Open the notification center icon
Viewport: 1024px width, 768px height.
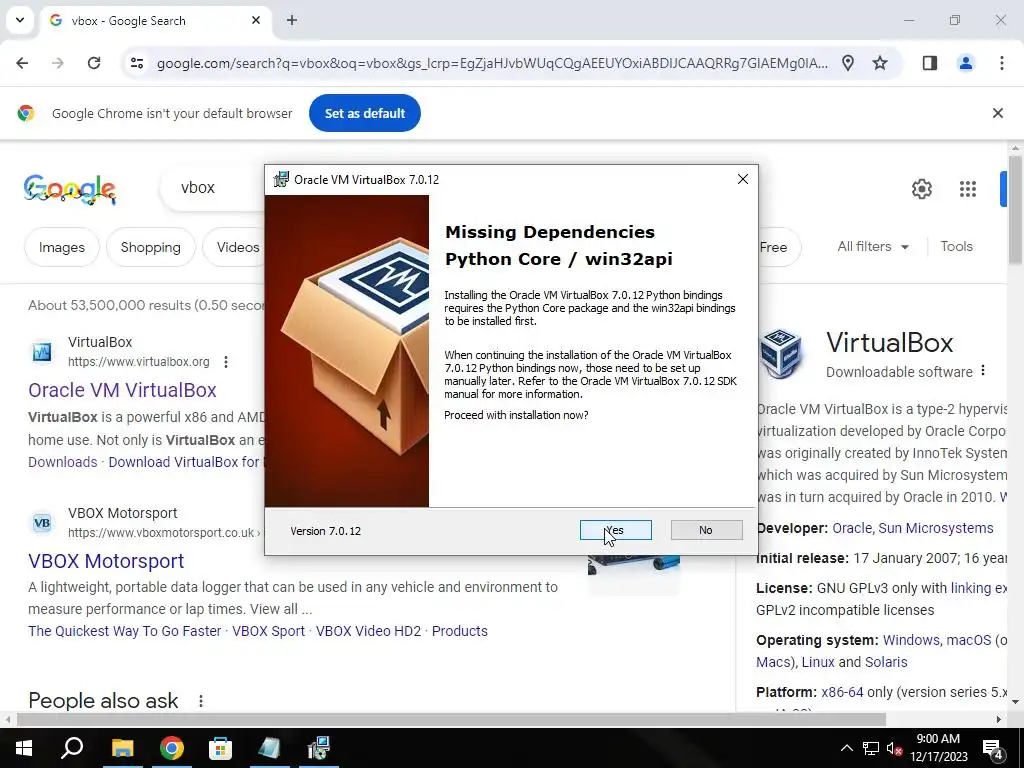coord(993,748)
